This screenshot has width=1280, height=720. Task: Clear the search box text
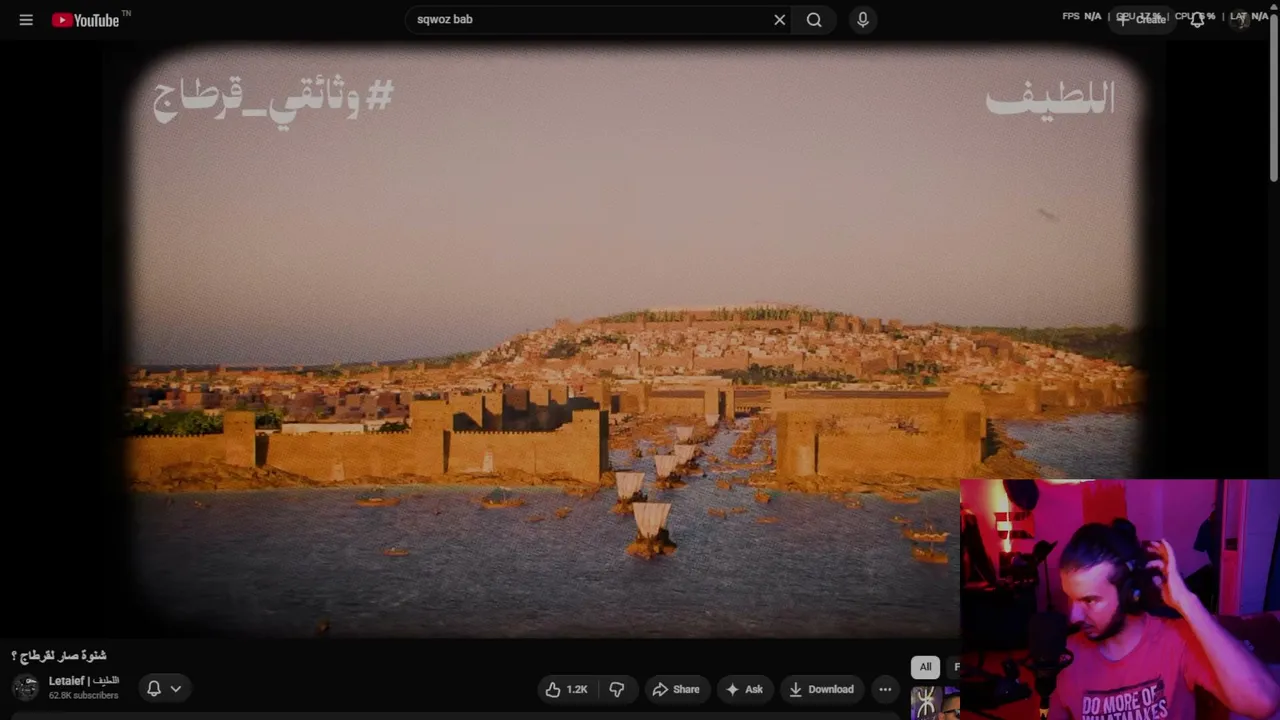pos(780,20)
